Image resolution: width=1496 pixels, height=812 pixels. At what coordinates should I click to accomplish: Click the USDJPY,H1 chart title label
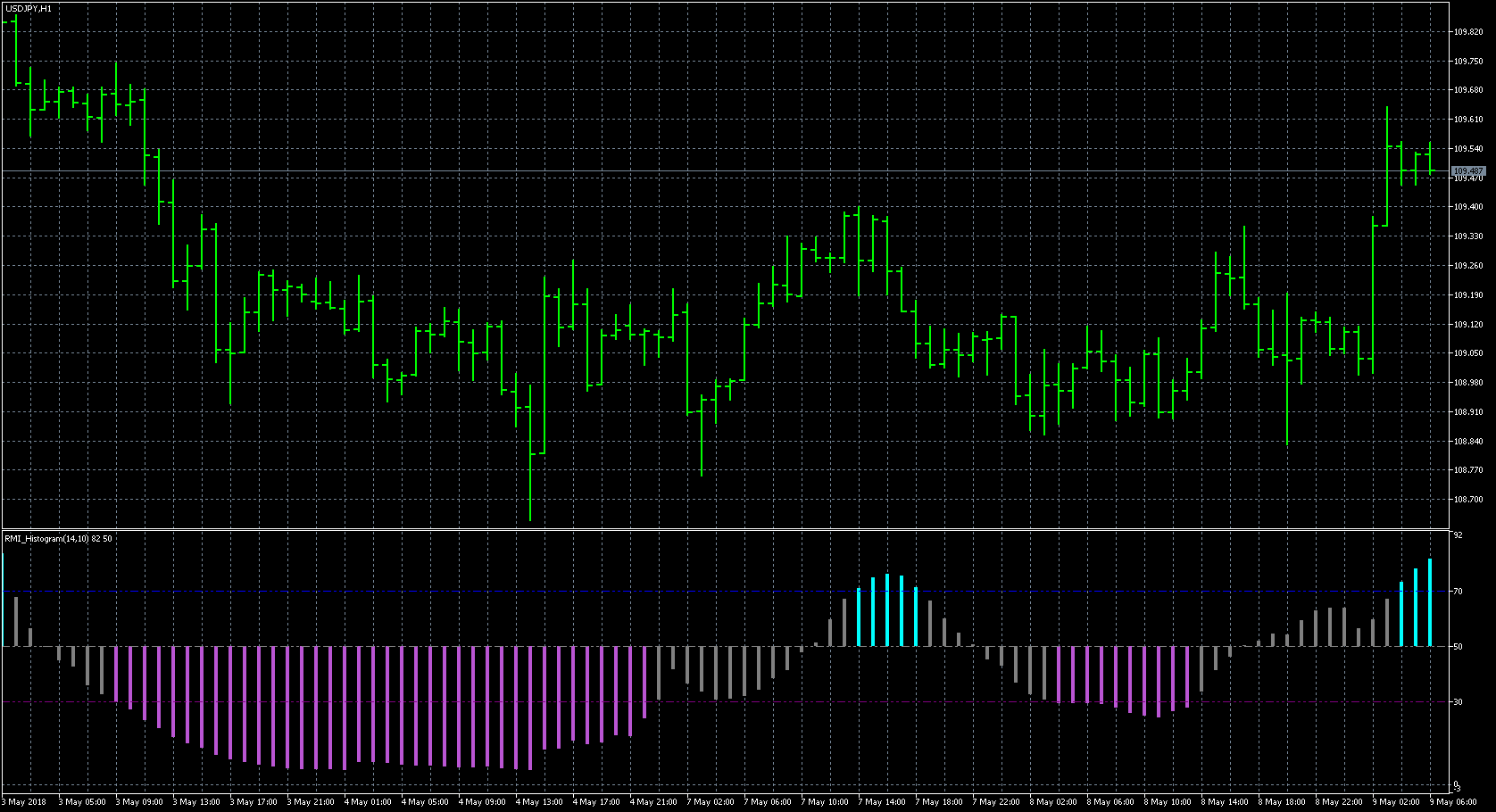point(28,8)
